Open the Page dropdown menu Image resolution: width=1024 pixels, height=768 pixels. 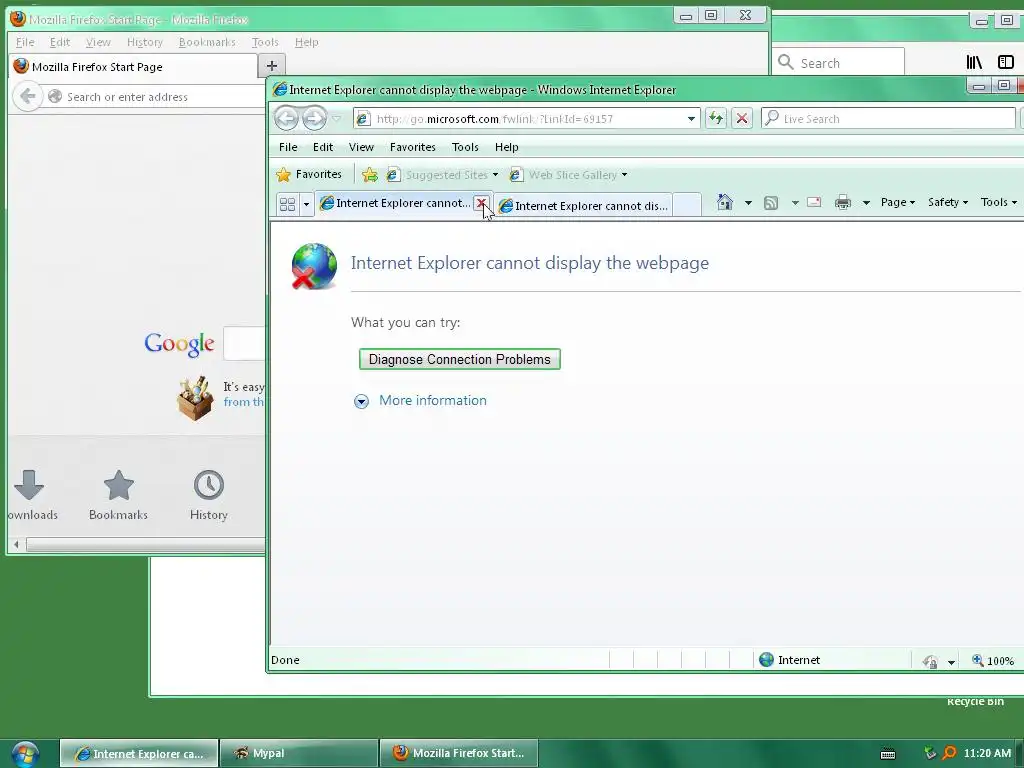point(897,202)
